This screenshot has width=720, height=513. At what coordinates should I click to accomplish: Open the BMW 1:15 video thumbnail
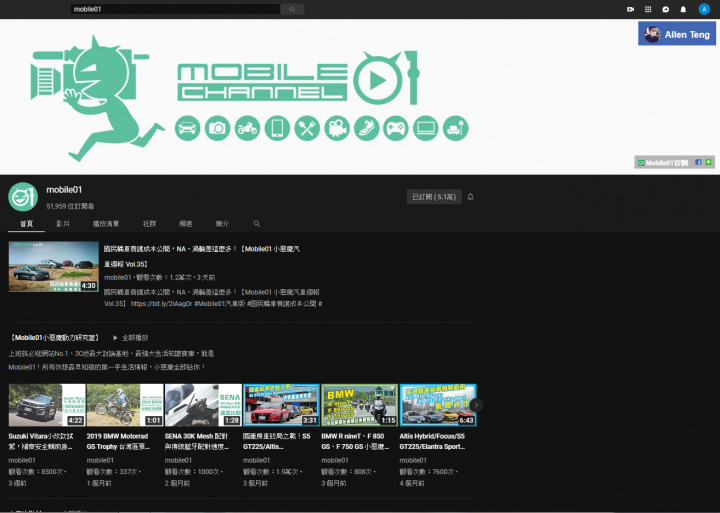pos(360,405)
